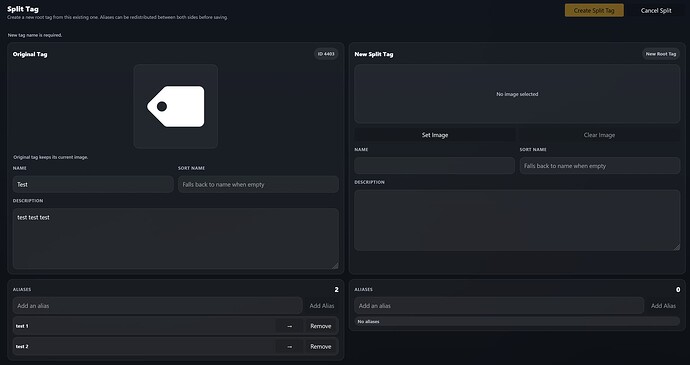The image size is (690, 365).
Task: Click the 'test 1' alias row label
Action: (x=22, y=326)
